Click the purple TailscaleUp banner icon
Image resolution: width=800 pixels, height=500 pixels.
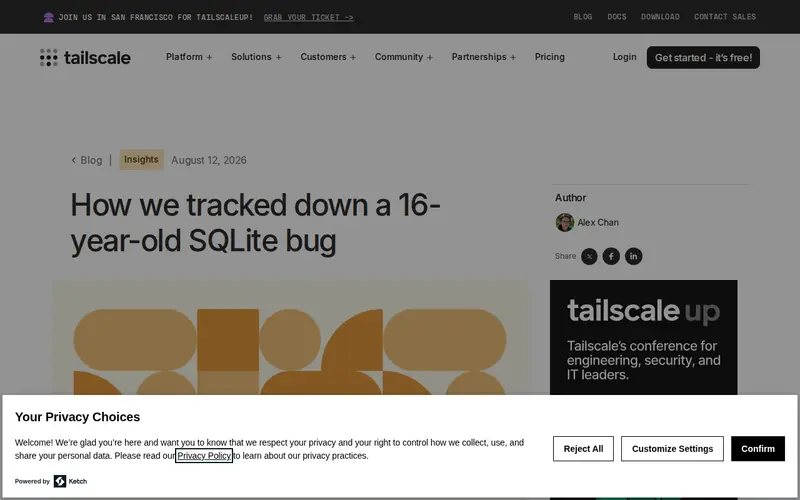48,17
